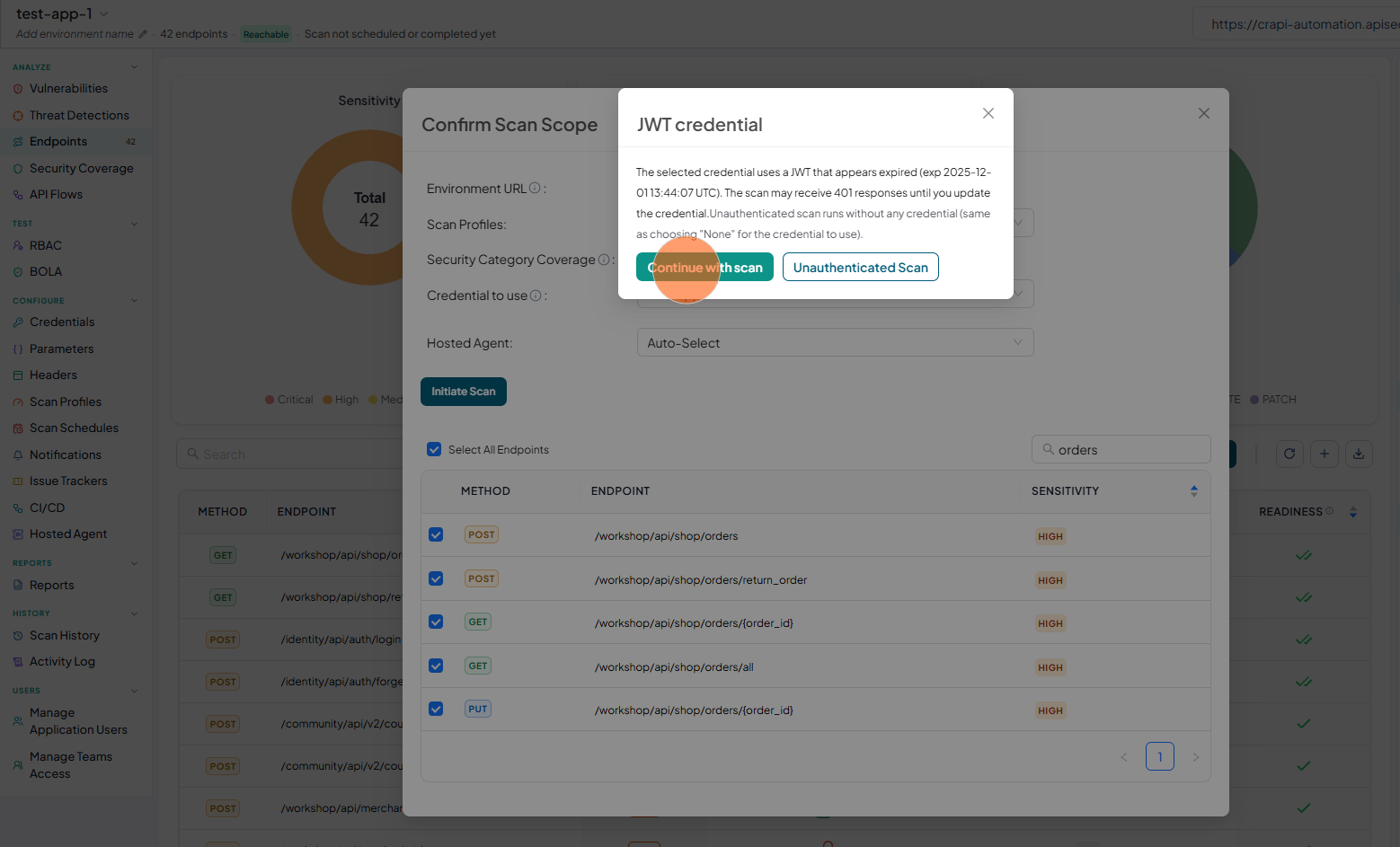Toggle Select All Endpoints checkbox
Viewport: 1400px width, 847px height.
[x=434, y=449]
